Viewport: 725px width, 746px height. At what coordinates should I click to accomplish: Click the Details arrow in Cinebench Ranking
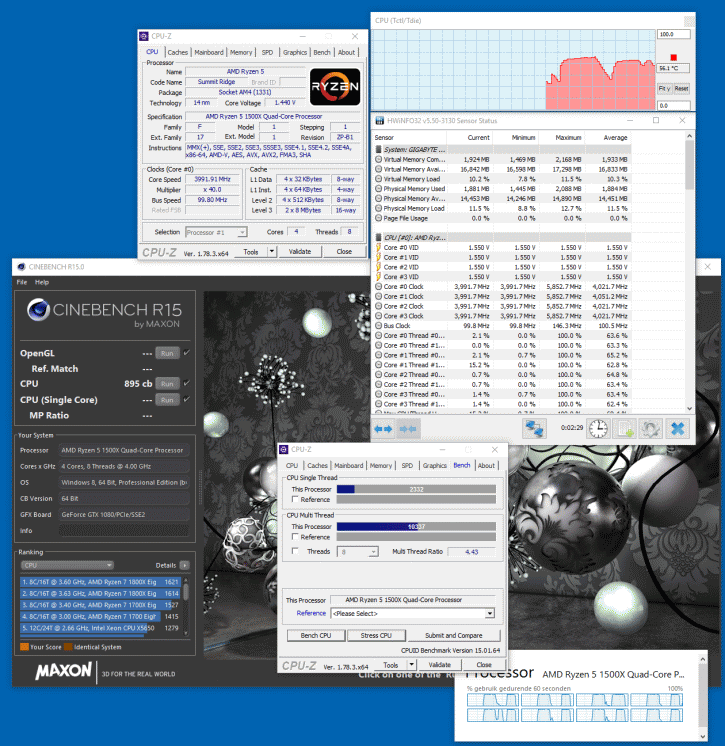coord(185,565)
